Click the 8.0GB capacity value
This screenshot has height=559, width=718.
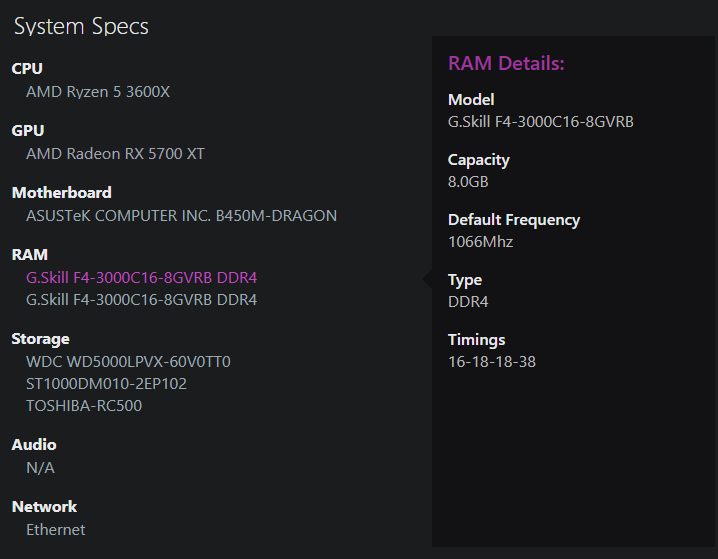tap(468, 181)
